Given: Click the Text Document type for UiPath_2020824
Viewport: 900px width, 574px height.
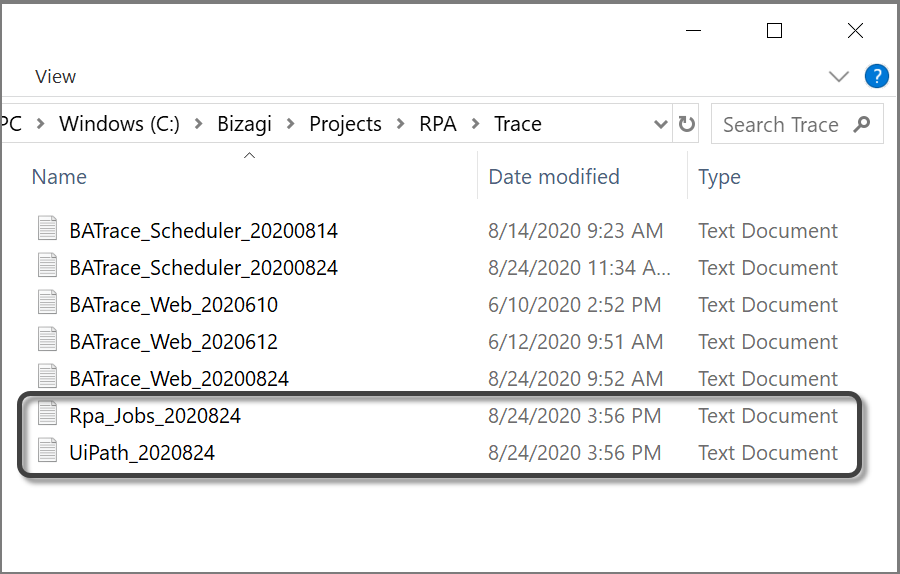Looking at the screenshot, I should [x=768, y=453].
